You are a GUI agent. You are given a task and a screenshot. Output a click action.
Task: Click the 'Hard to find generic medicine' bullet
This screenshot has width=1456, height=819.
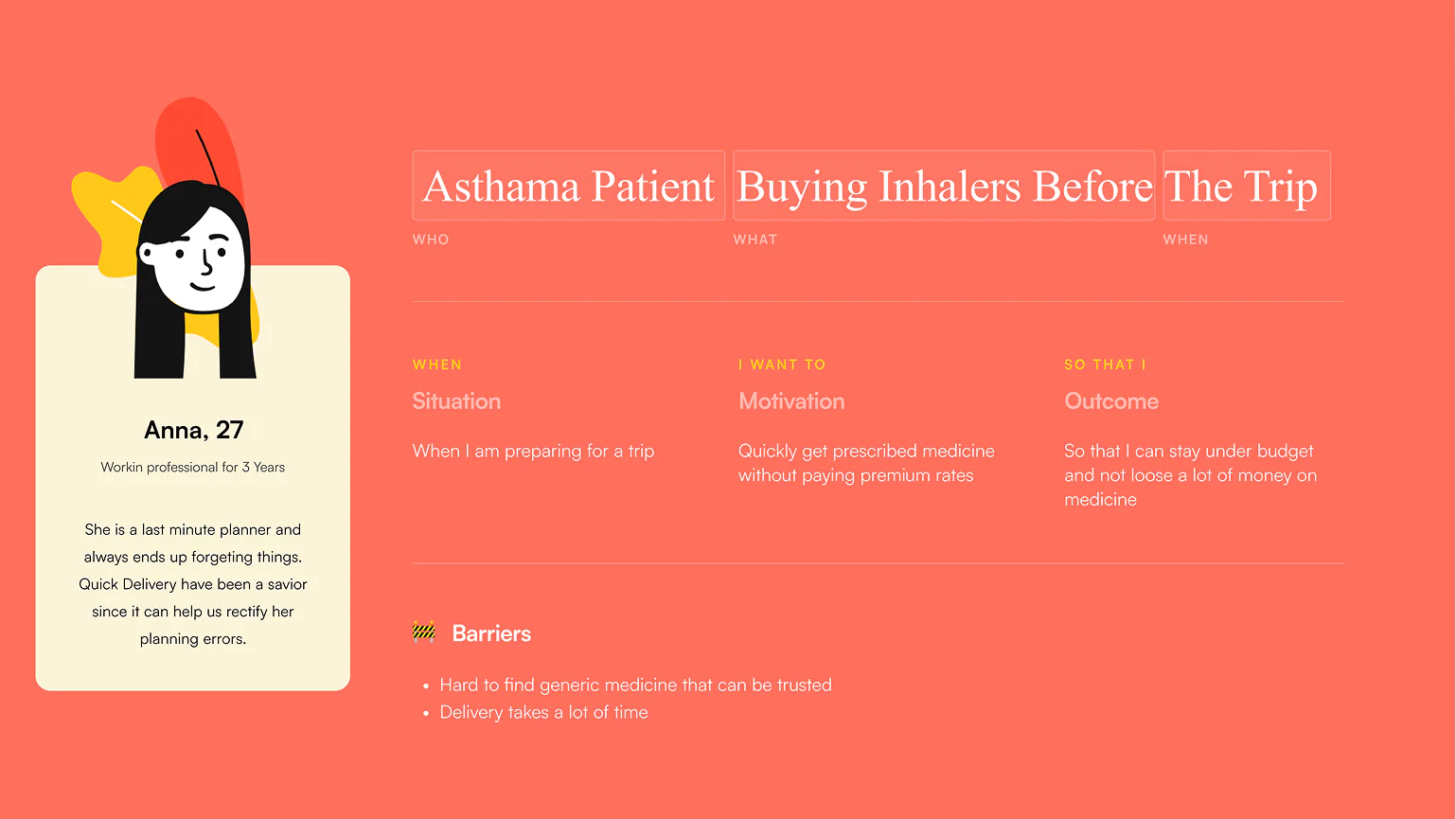pos(635,685)
